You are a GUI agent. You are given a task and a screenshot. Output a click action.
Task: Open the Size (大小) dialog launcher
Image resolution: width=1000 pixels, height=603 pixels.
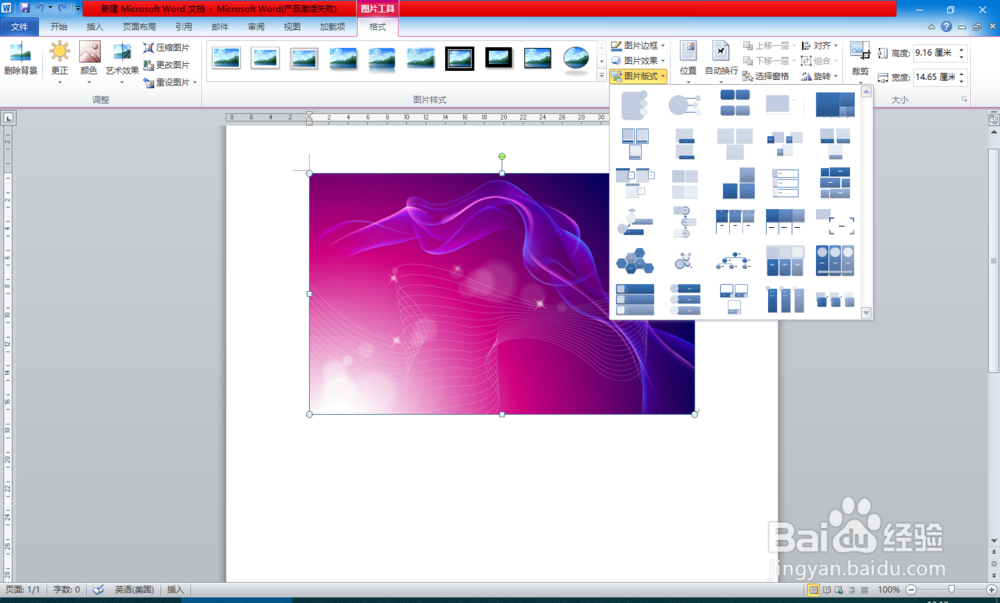(964, 99)
